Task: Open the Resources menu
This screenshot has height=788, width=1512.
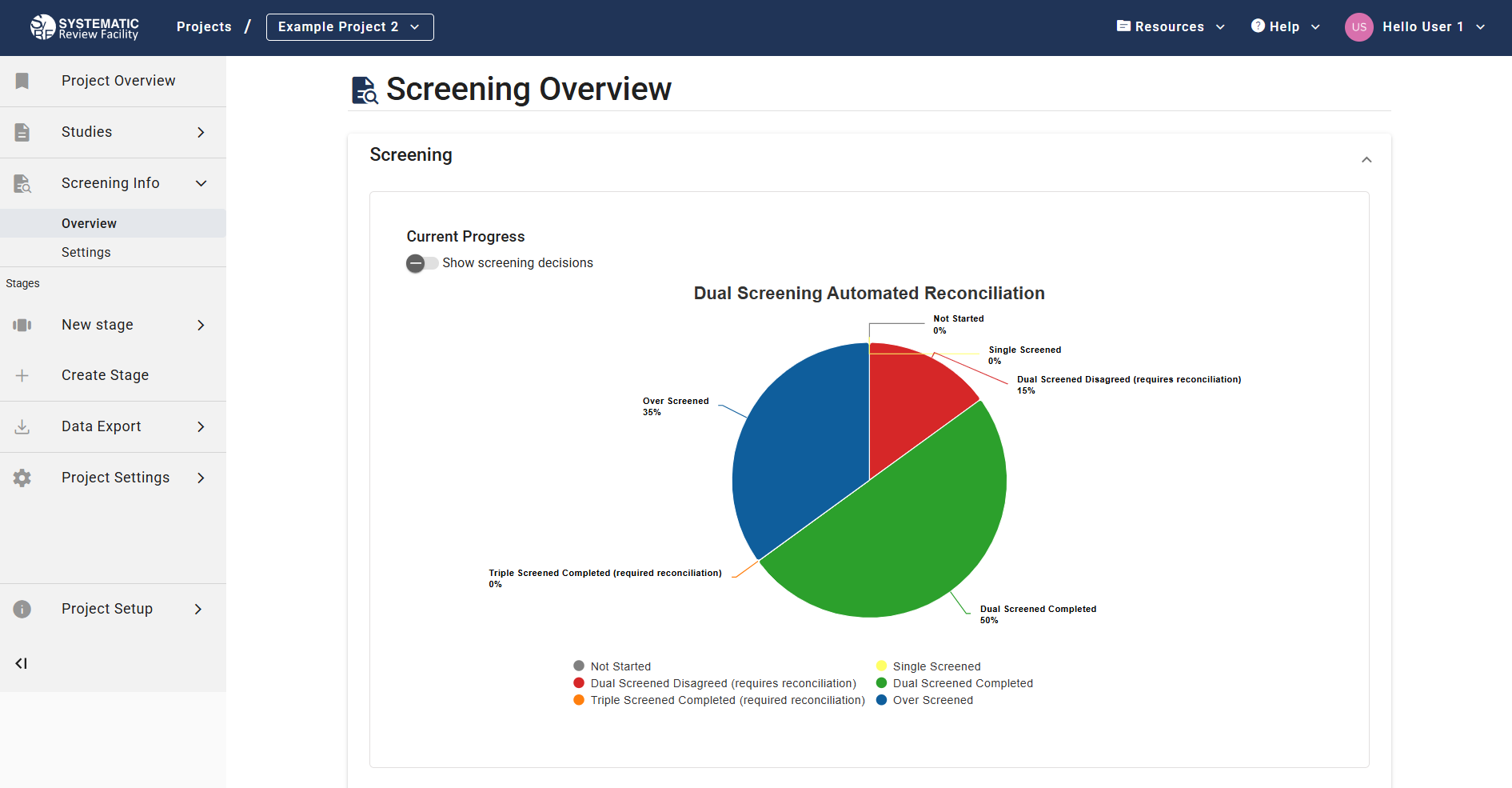Action: pyautogui.click(x=1171, y=27)
